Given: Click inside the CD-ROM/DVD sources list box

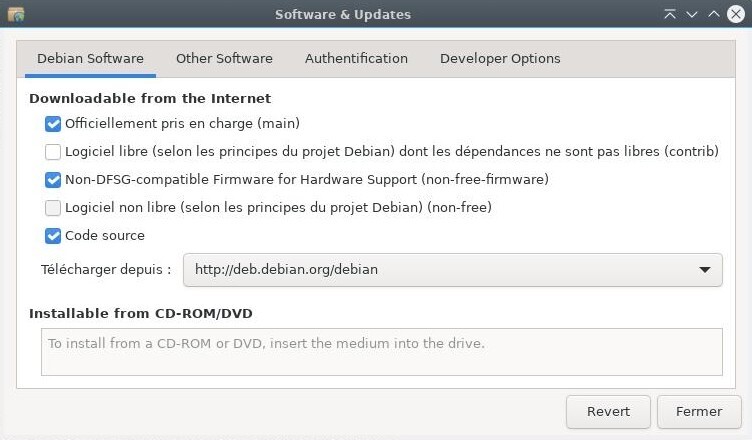Looking at the screenshot, I should [x=381, y=352].
